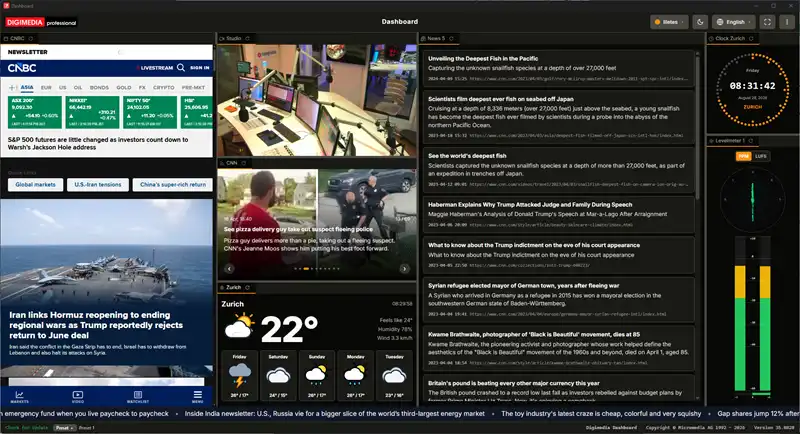Screen dimensions: 800x434
Task: Click the CNBC search magnifier icon
Action: (181, 67)
